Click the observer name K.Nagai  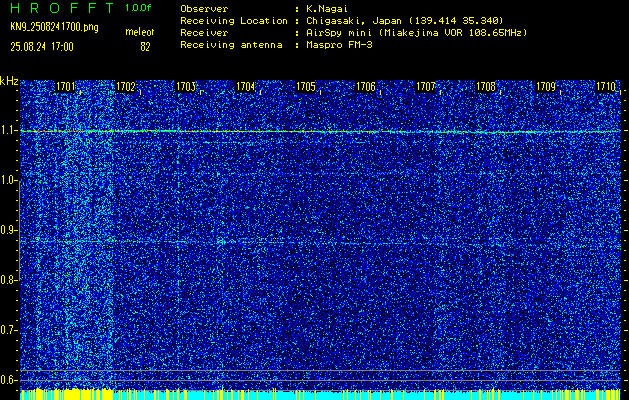(326, 9)
